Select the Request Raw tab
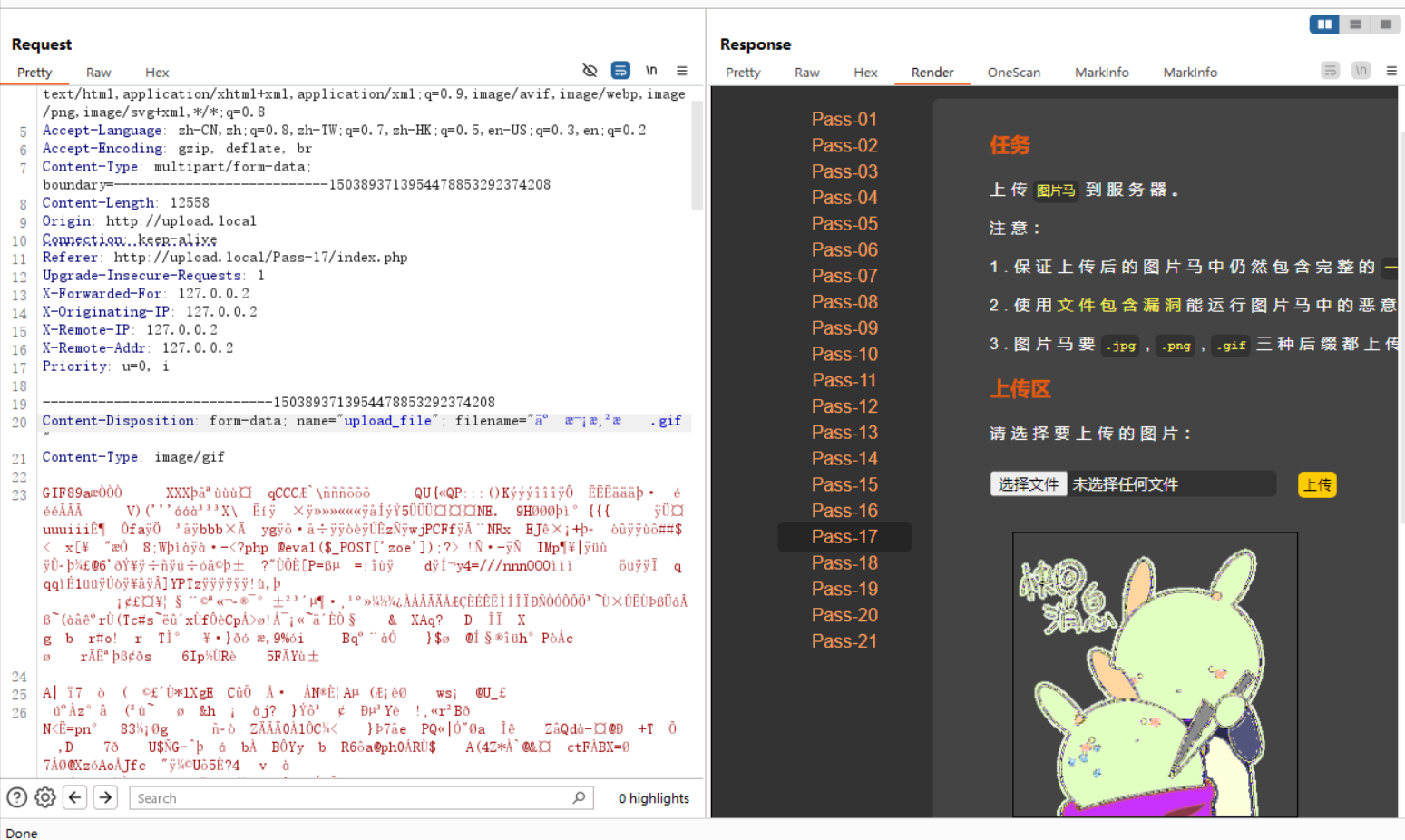1405x840 pixels. (99, 73)
